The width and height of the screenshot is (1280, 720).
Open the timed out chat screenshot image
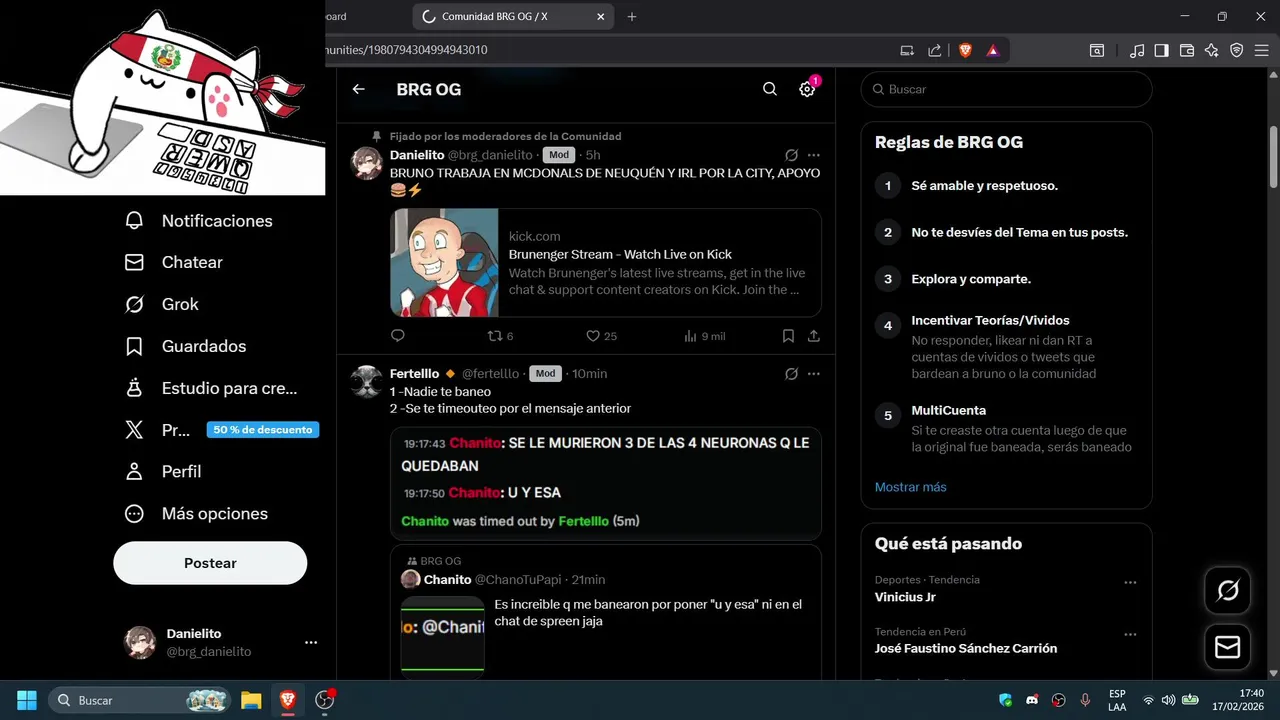coord(606,483)
